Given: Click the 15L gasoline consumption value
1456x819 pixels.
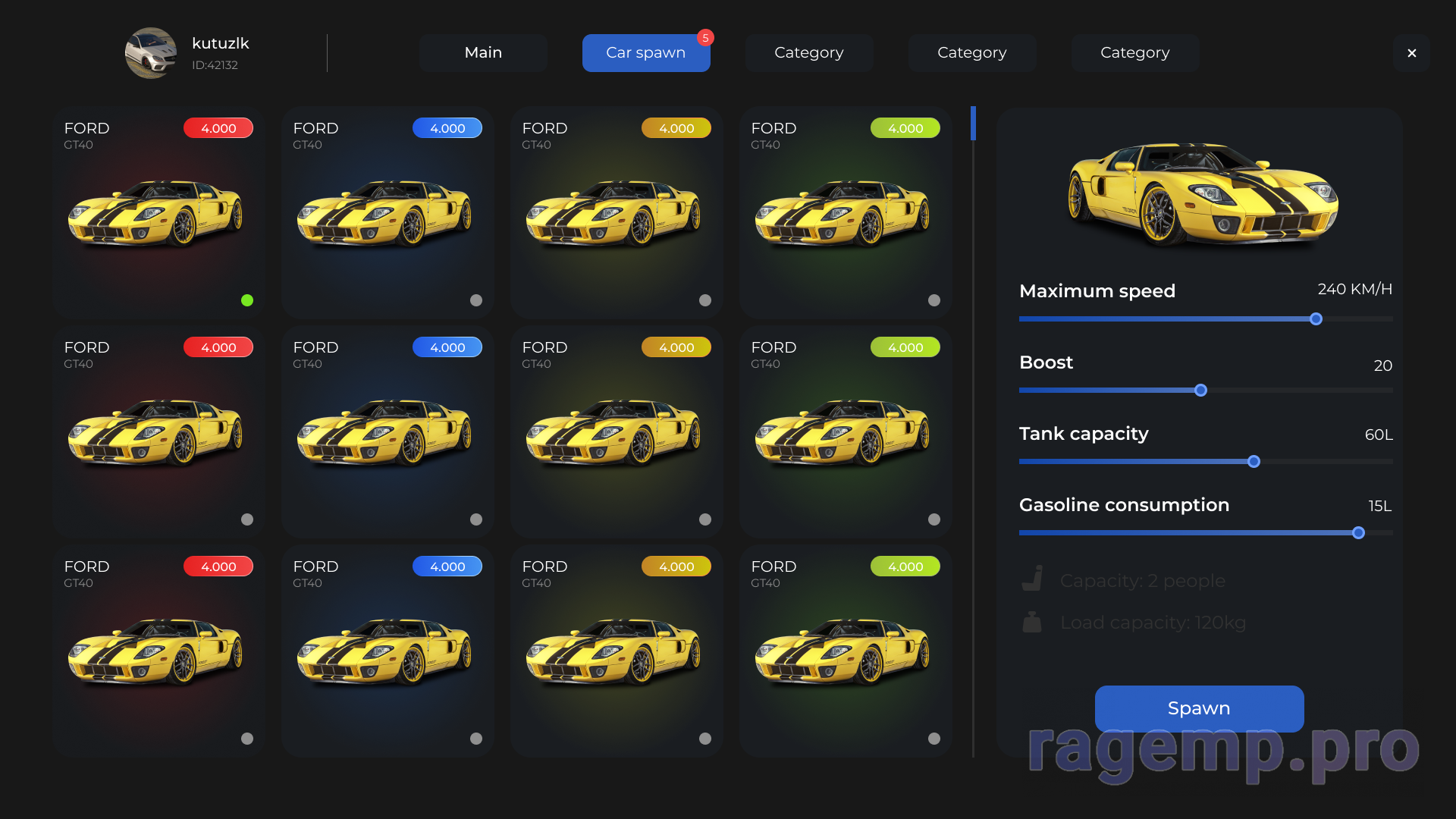Looking at the screenshot, I should 1379,506.
